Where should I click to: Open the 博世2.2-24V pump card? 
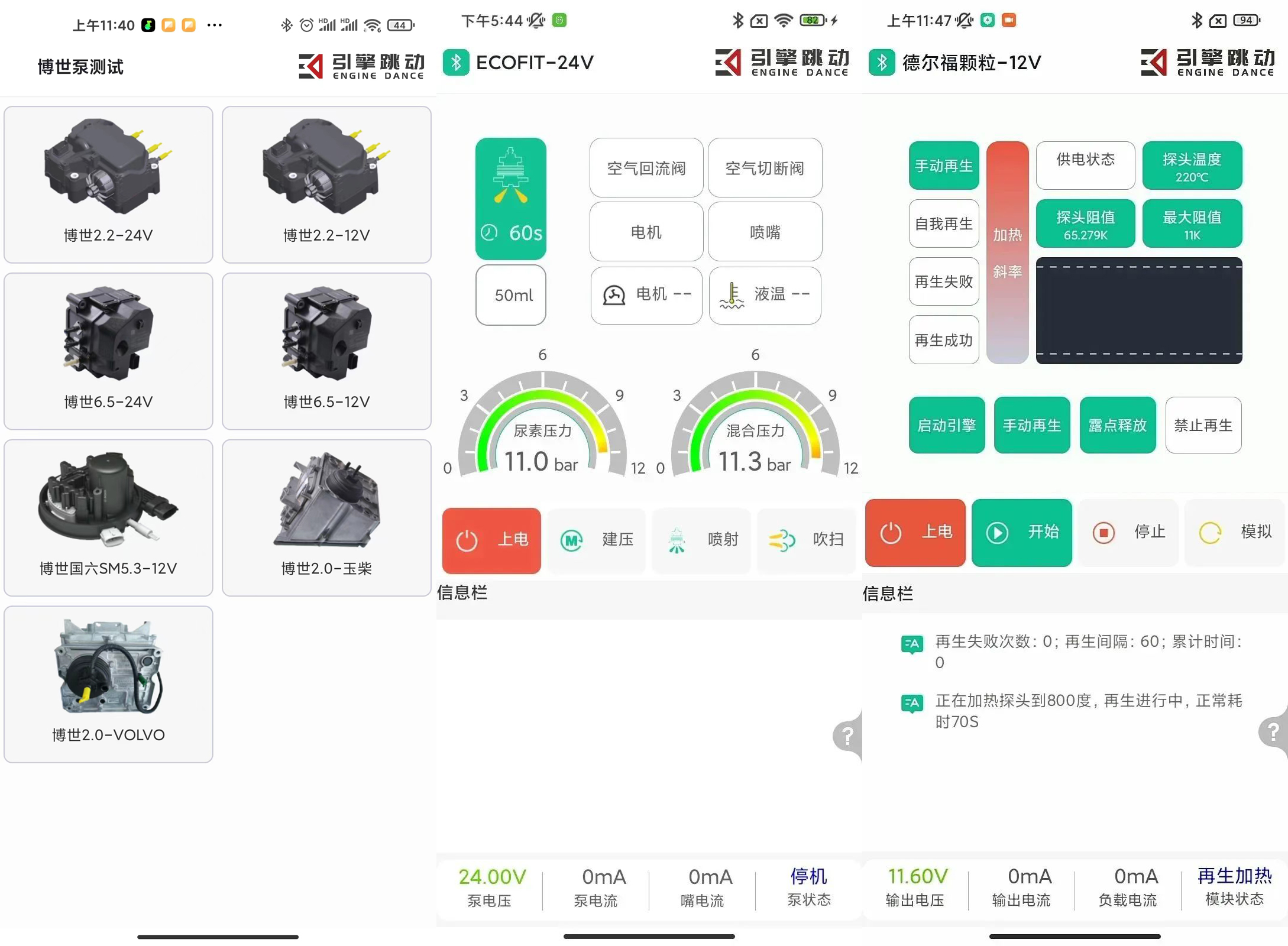point(108,184)
